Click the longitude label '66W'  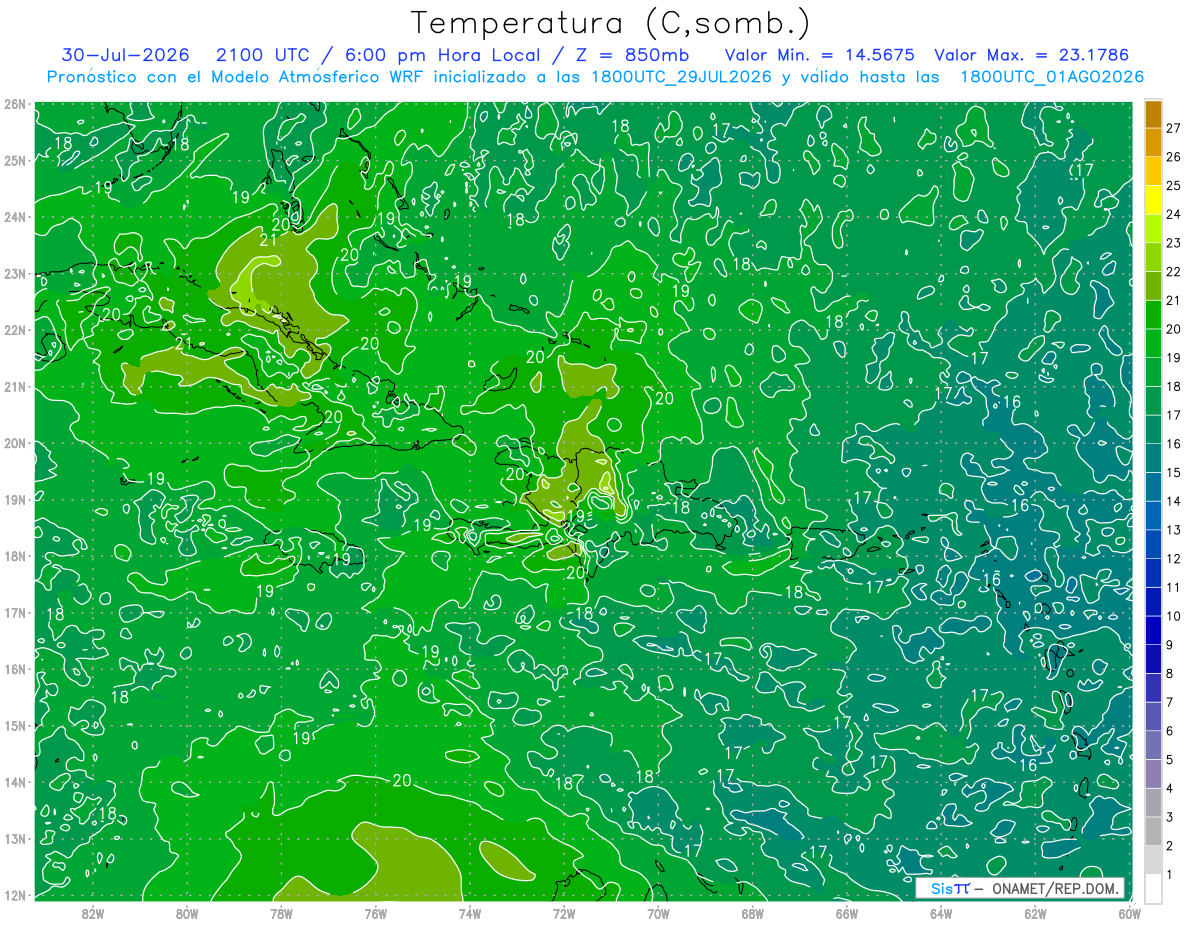[x=846, y=912]
